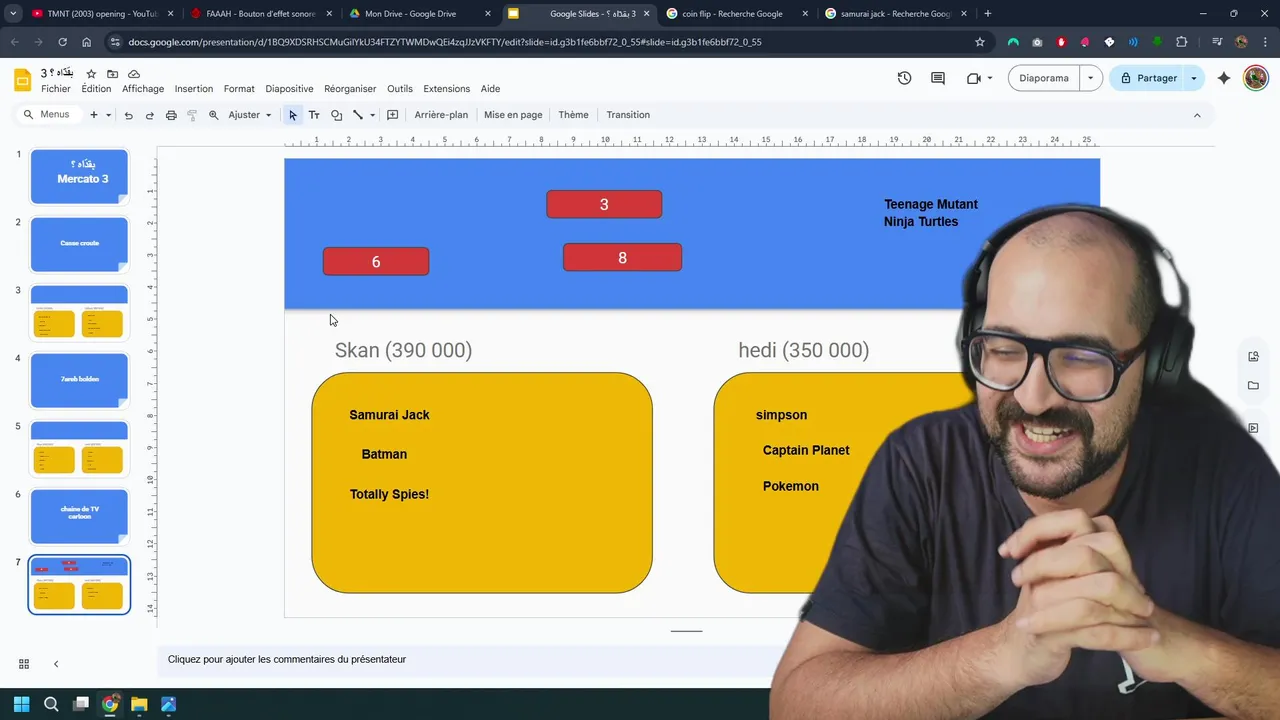Open the Thème panel
1280x720 pixels.
click(x=573, y=115)
